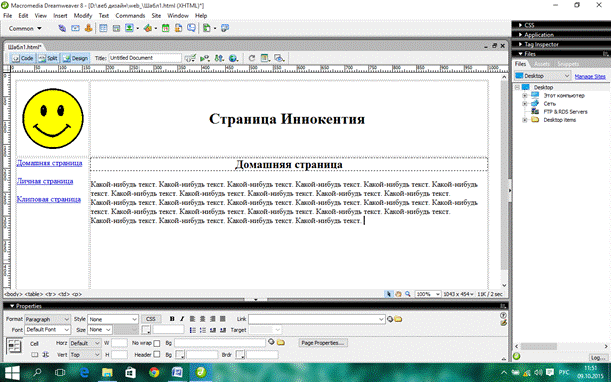
Task: Open the Vert alignment dropdown showing Top
Action: pyautogui.click(x=85, y=355)
